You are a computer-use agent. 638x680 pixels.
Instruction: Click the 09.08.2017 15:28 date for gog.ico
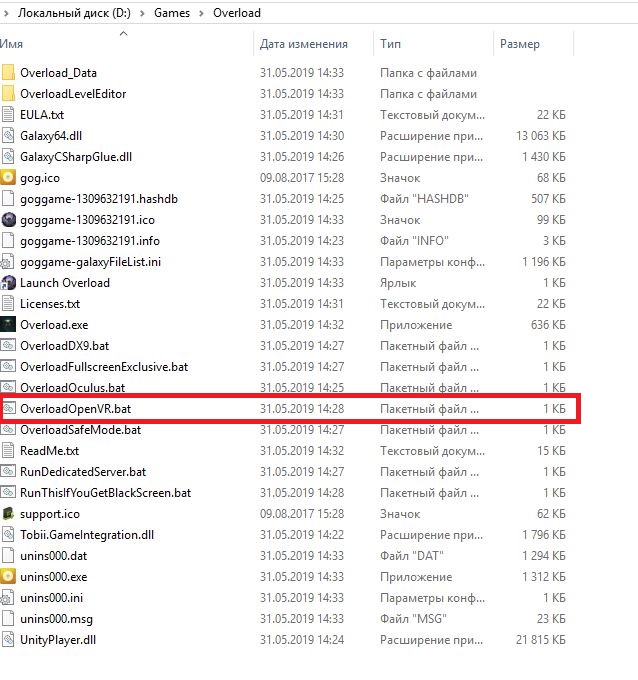click(x=302, y=178)
